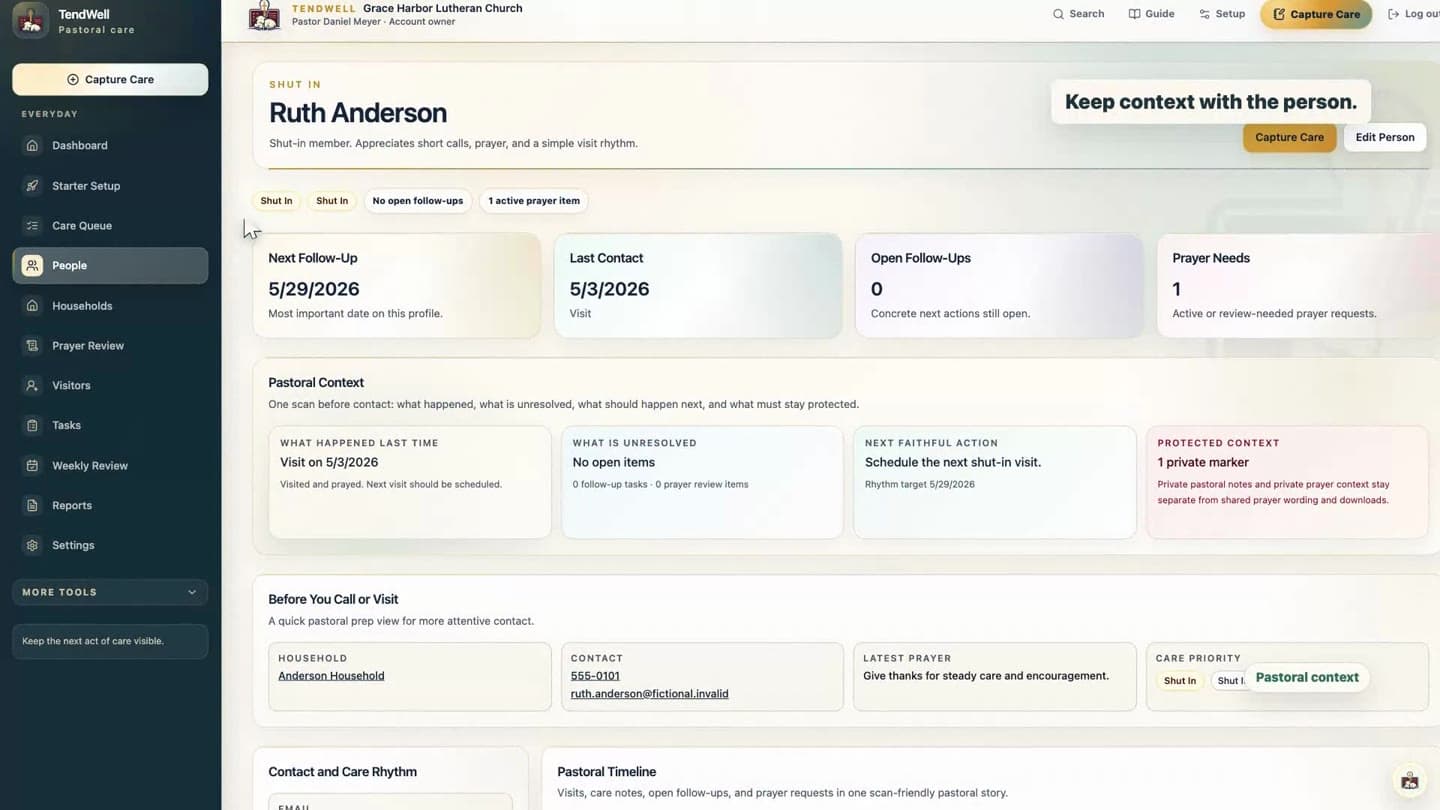Viewport: 1440px width, 810px height.
Task: Click the 1 active prayer item pill
Action: [534, 201]
